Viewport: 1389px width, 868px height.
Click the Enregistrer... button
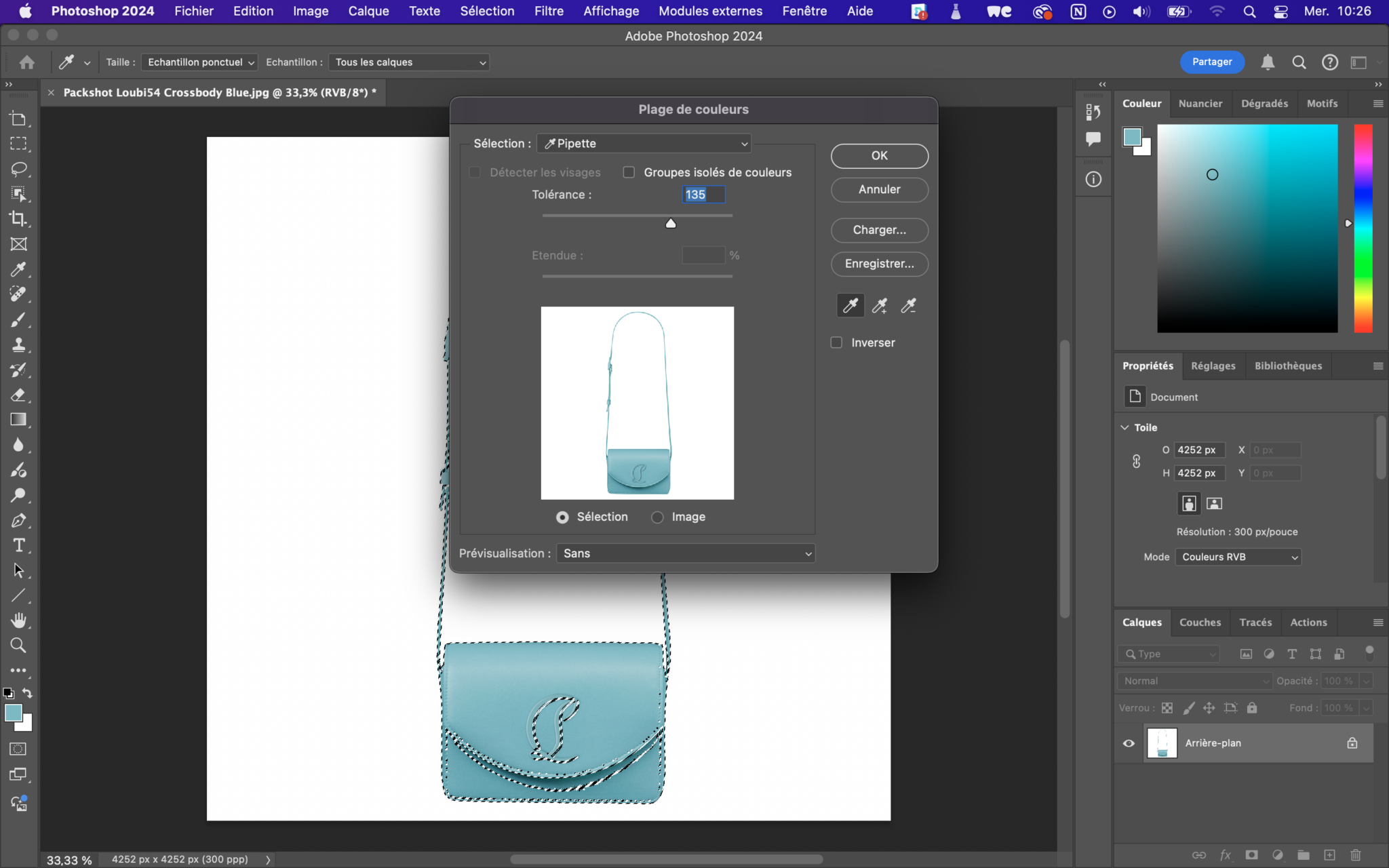[x=880, y=264]
